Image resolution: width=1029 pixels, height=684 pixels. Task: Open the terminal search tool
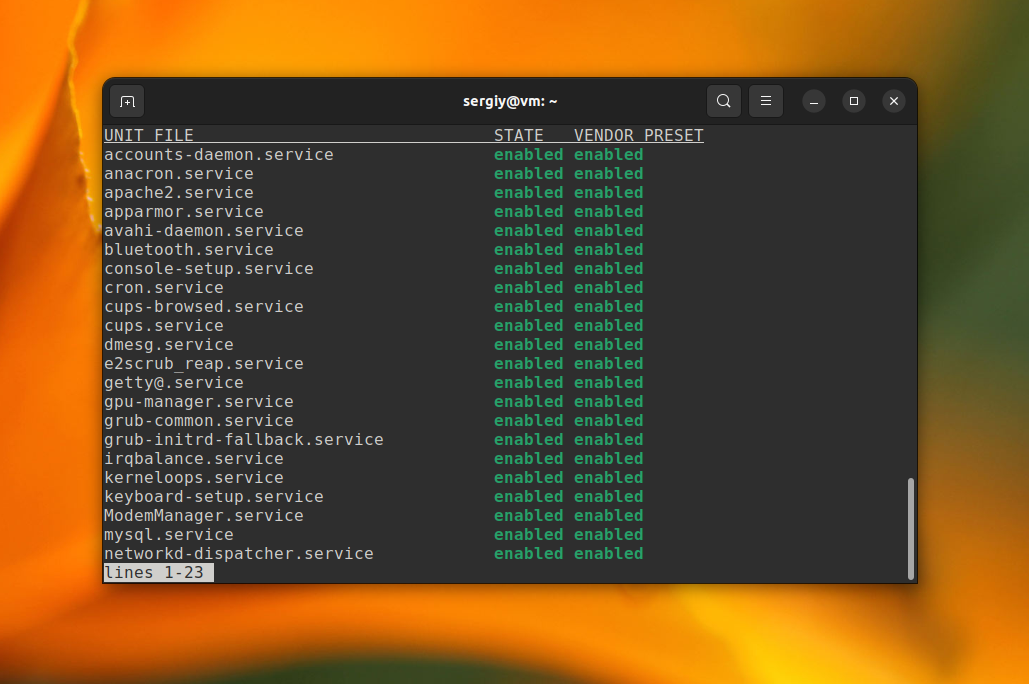pyautogui.click(x=724, y=101)
